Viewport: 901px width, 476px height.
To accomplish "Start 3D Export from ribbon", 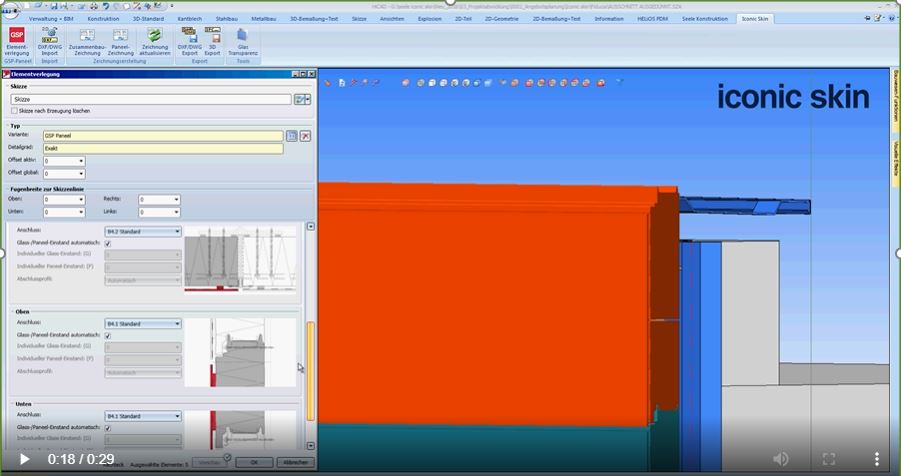I will click(213, 41).
